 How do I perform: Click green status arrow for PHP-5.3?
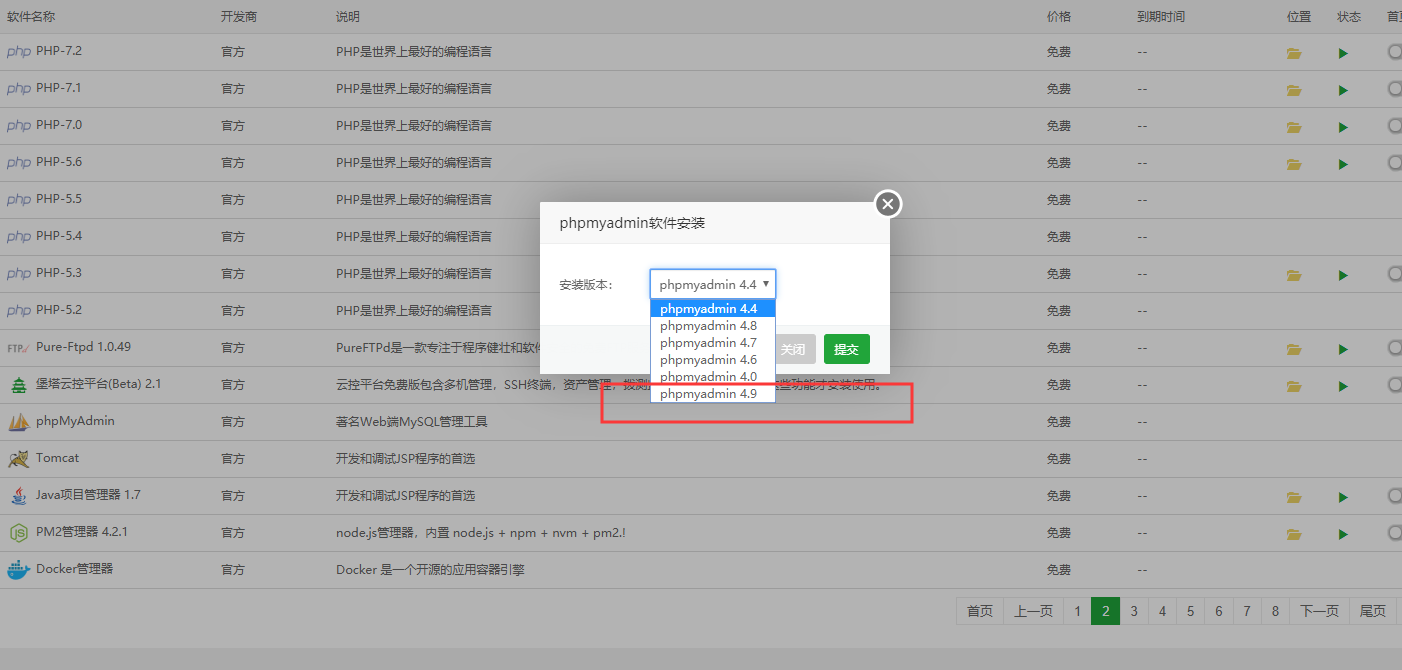click(x=1343, y=275)
